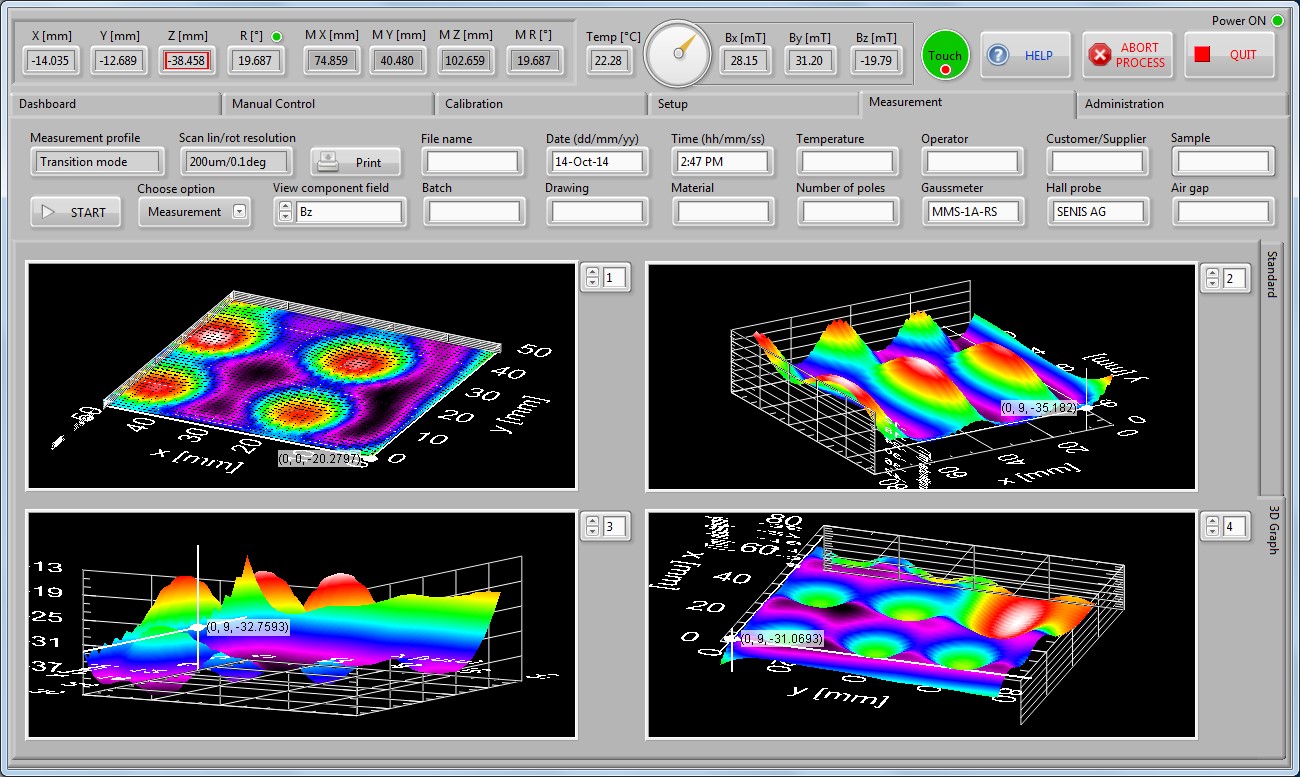The width and height of the screenshot is (1300, 777).
Task: Toggle the green Touch button
Action: [x=945, y=55]
